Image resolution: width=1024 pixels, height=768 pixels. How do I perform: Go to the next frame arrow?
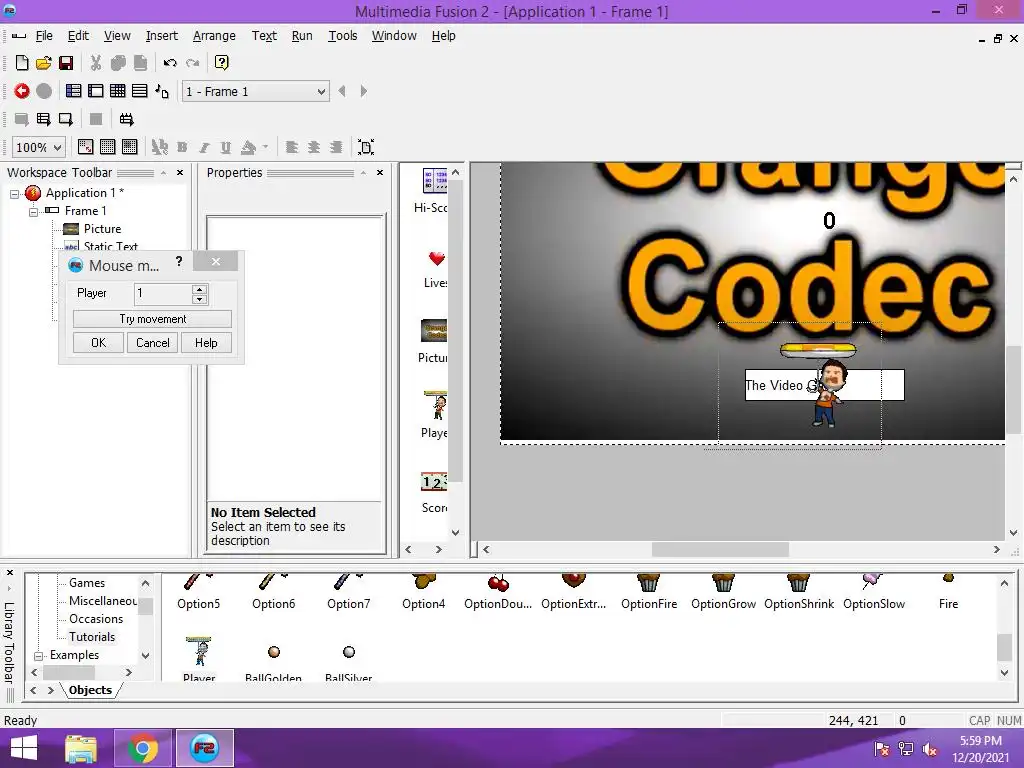click(364, 91)
